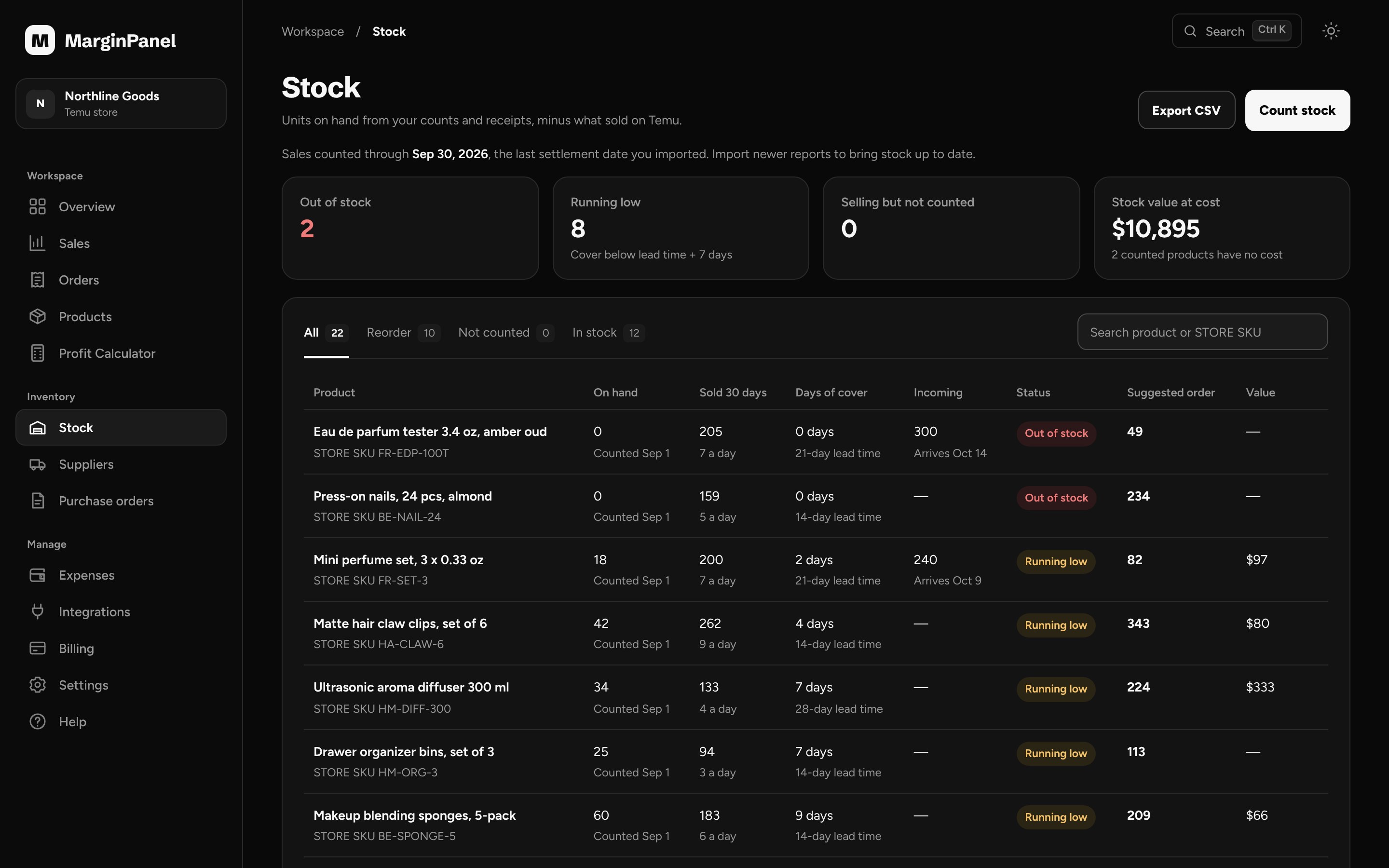This screenshot has height=868, width=1389.
Task: Select the Mini perfume set product name
Action: coord(398,560)
